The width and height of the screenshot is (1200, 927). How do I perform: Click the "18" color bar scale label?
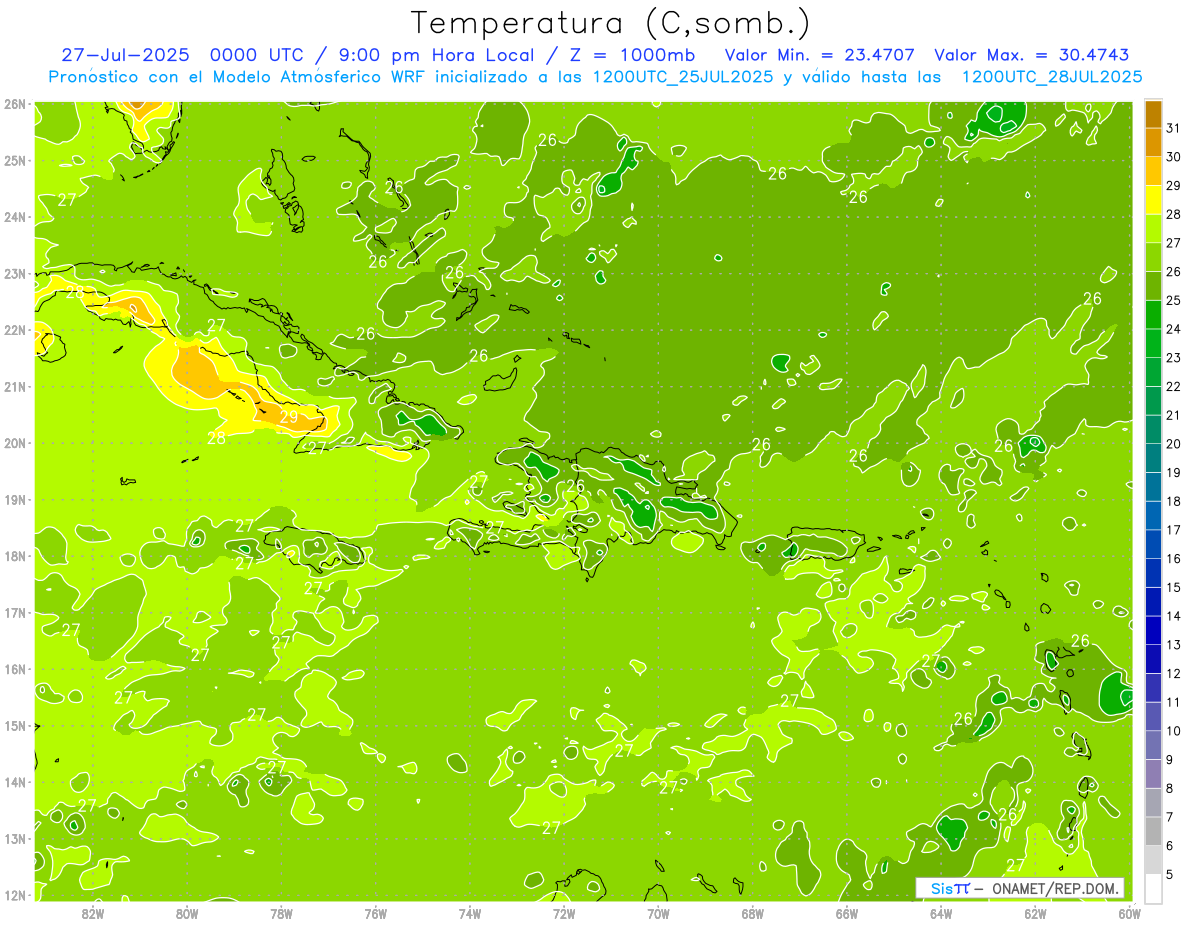tap(1174, 501)
